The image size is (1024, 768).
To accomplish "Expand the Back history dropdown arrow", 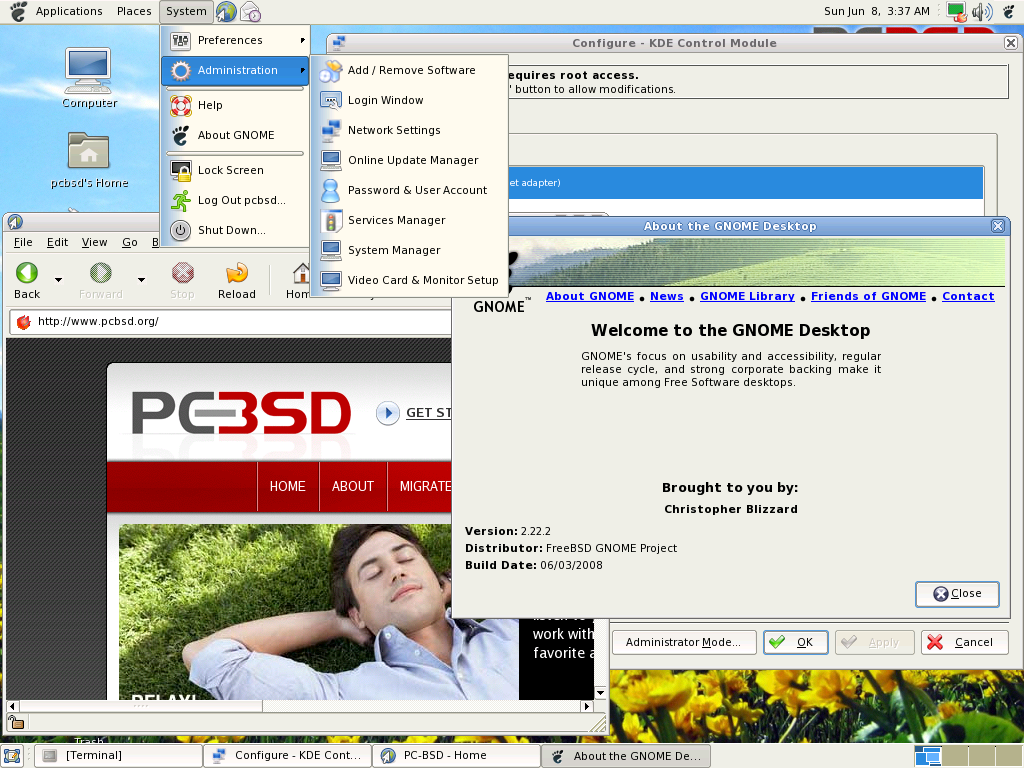I will point(58,280).
